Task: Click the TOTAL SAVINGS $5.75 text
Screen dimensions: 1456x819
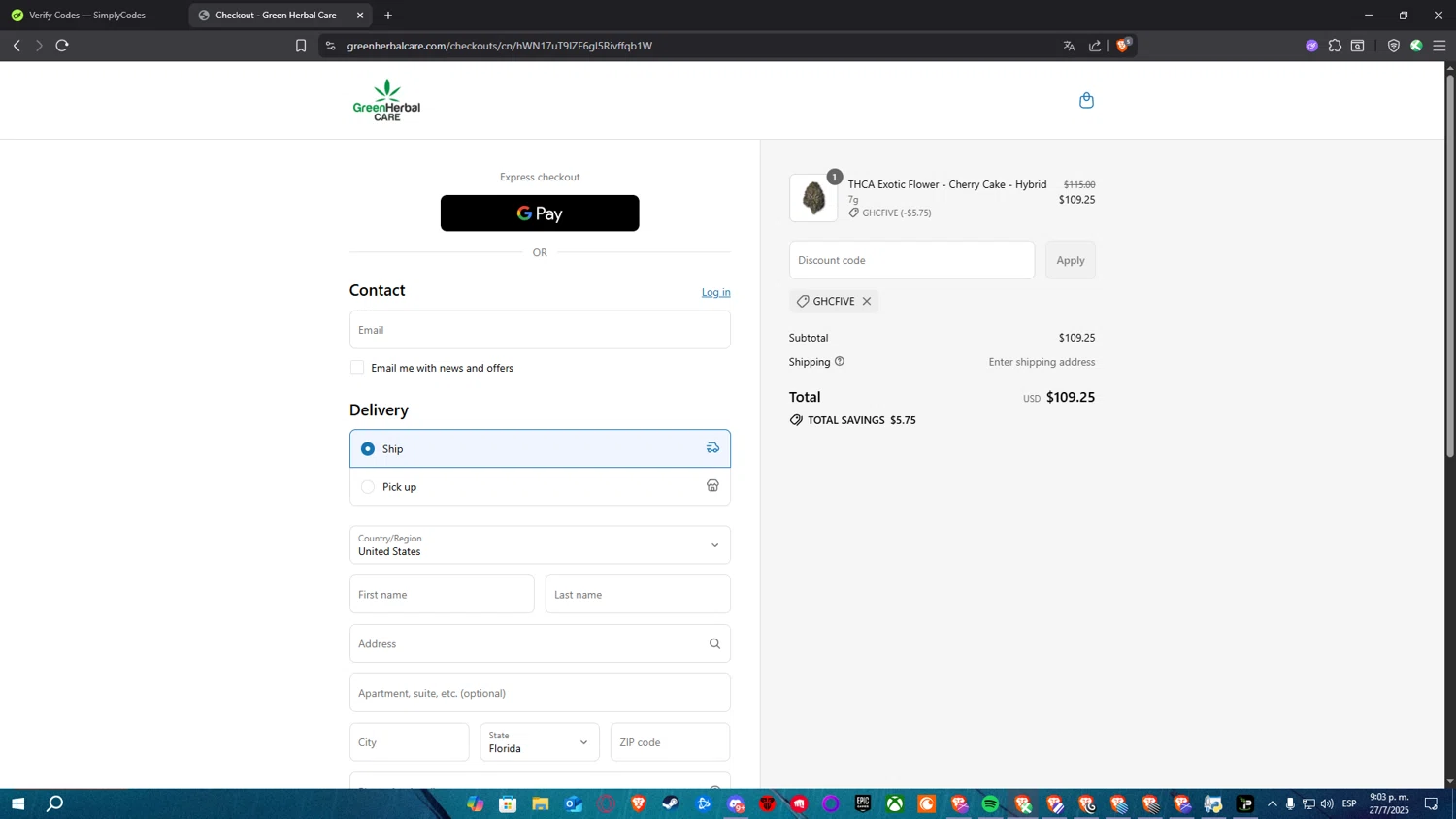Action: point(862,420)
